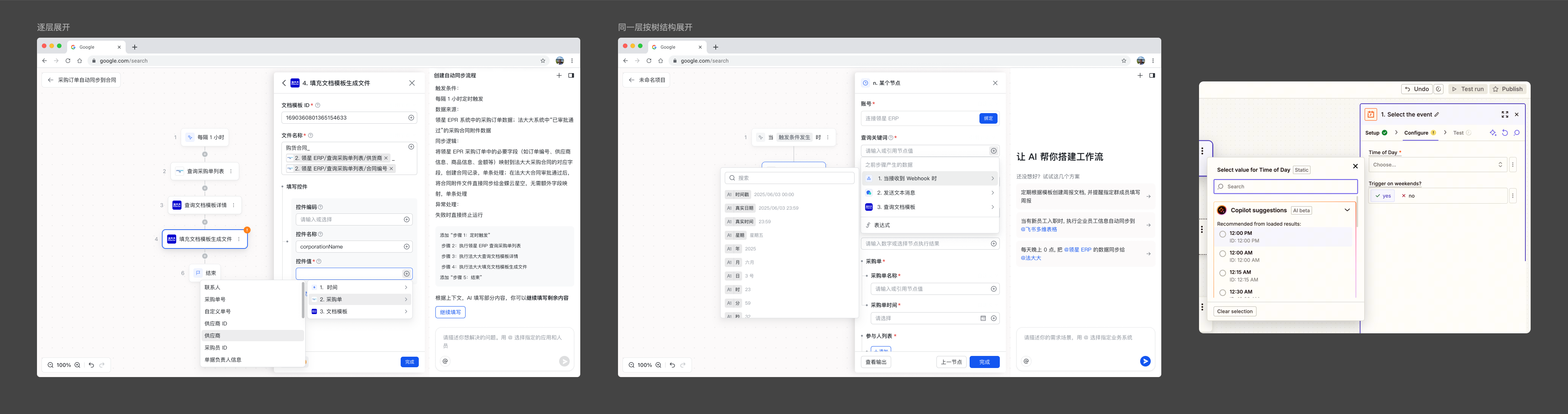Remove the 查询采购单列表/供货商 tag
This screenshot has width=1568, height=414.
tap(386, 158)
